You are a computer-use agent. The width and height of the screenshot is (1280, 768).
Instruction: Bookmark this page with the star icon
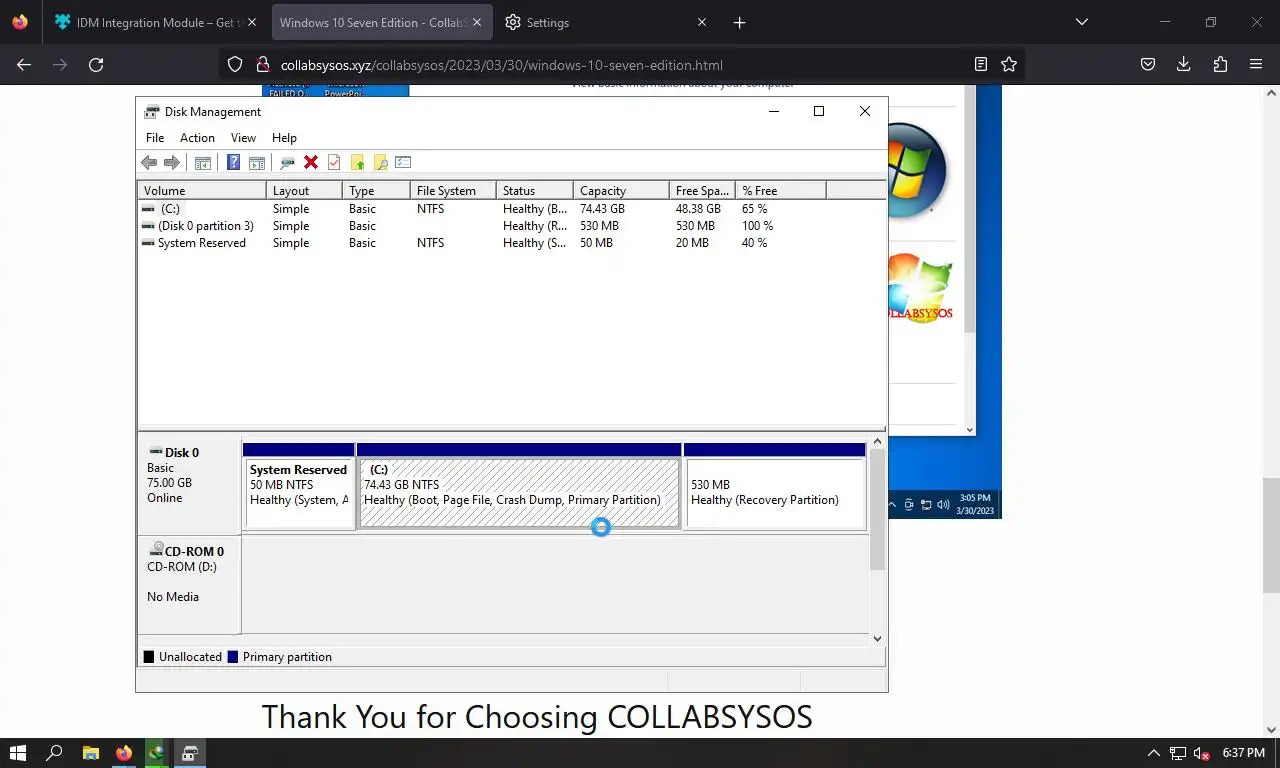[1009, 65]
